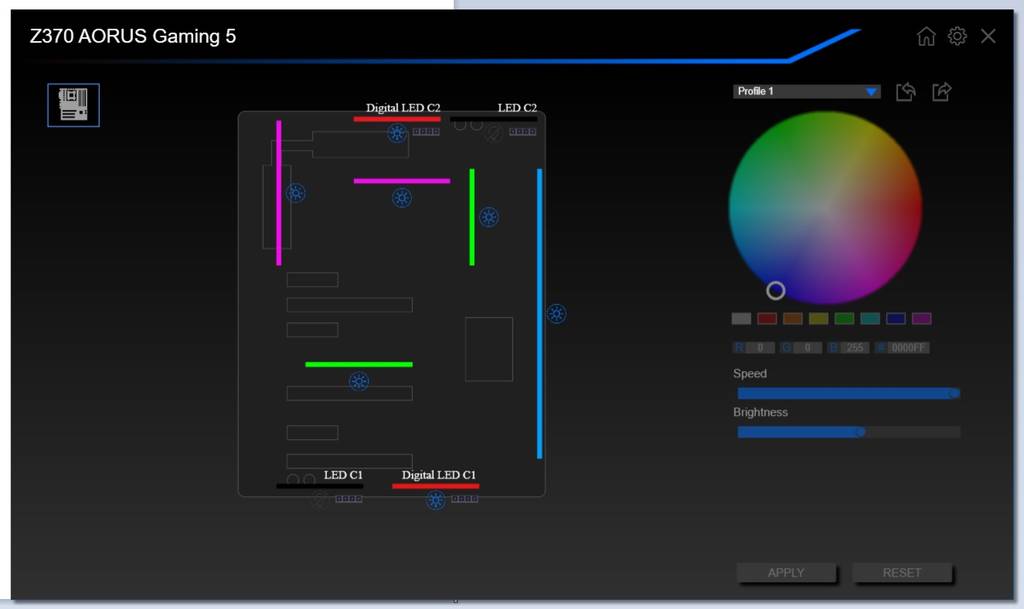Select LED icon under green horizontal strip

[x=359, y=381]
